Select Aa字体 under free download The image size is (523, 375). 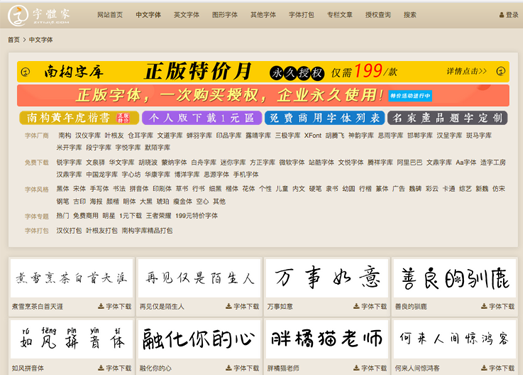(x=466, y=162)
